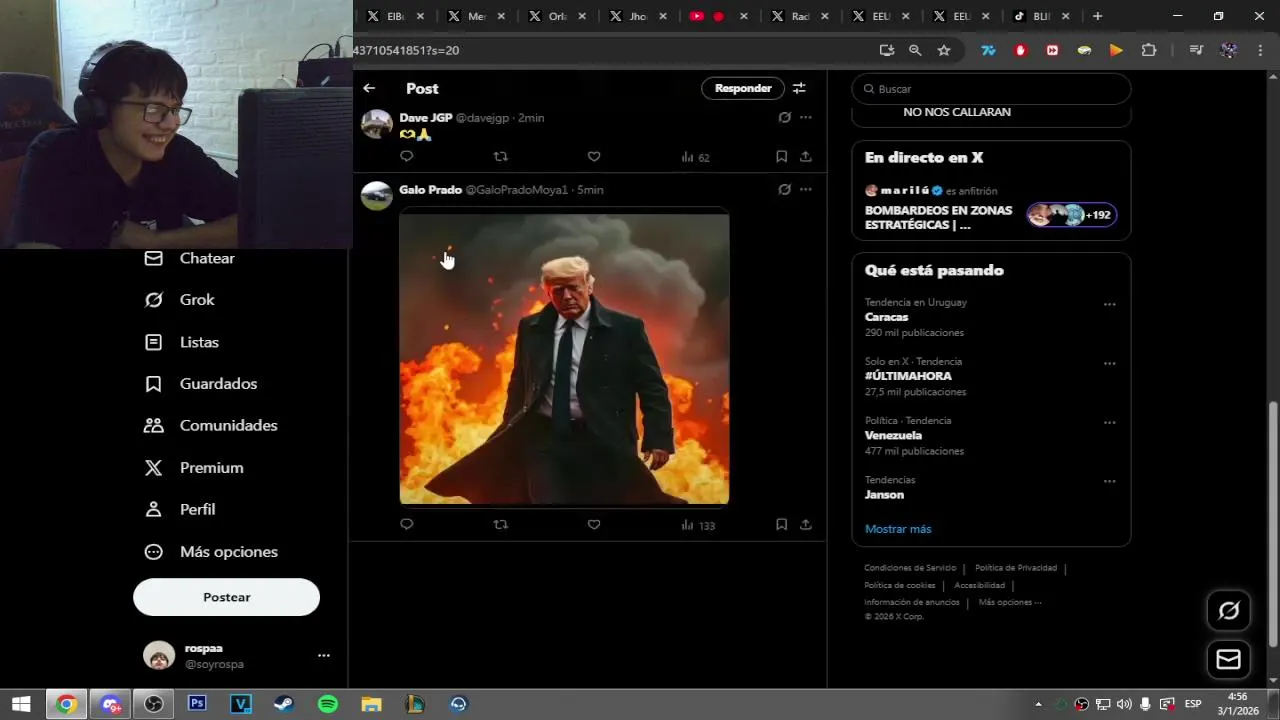
Task: Repost Dave JGP's post
Action: pyautogui.click(x=501, y=157)
